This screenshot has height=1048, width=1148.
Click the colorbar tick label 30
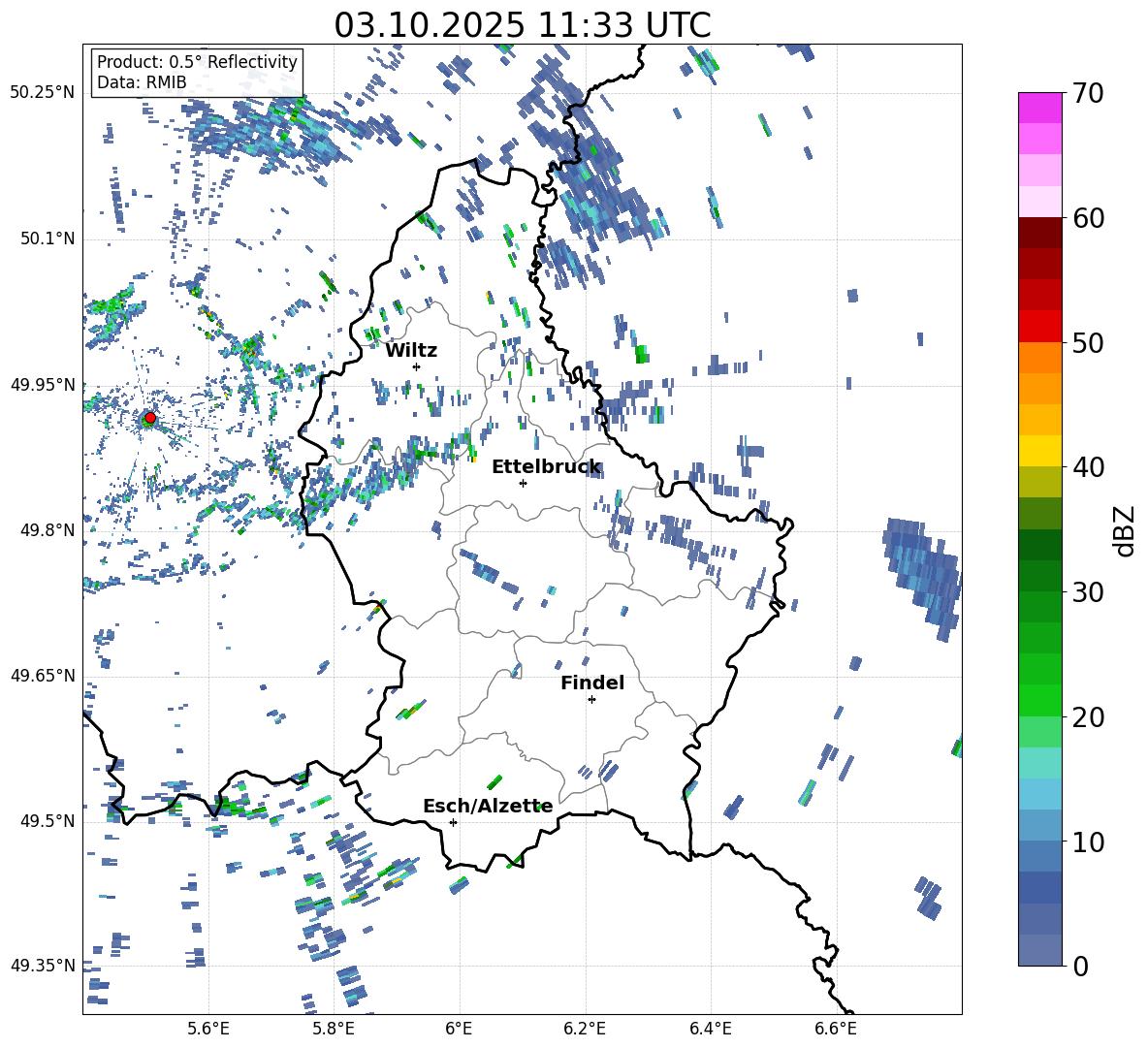tap(1088, 592)
